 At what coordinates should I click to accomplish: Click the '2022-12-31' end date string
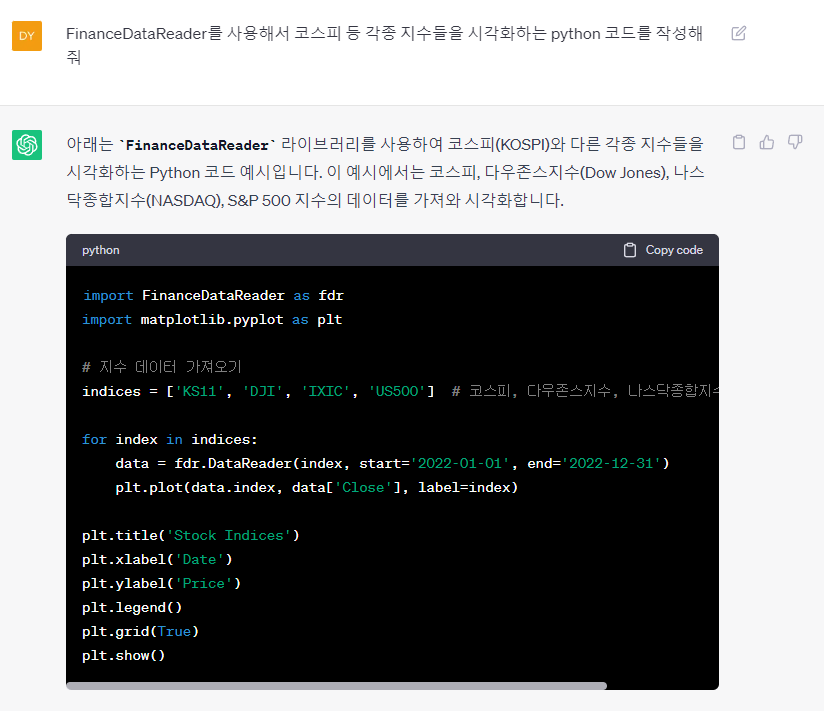611,463
